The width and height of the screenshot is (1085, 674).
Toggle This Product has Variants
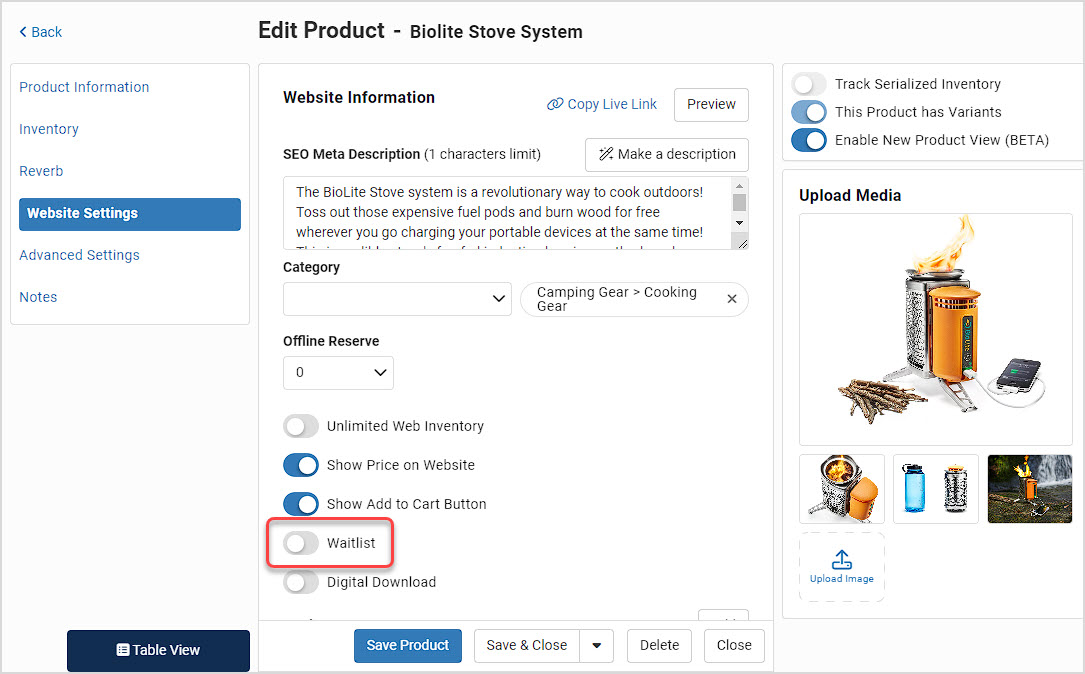click(809, 112)
